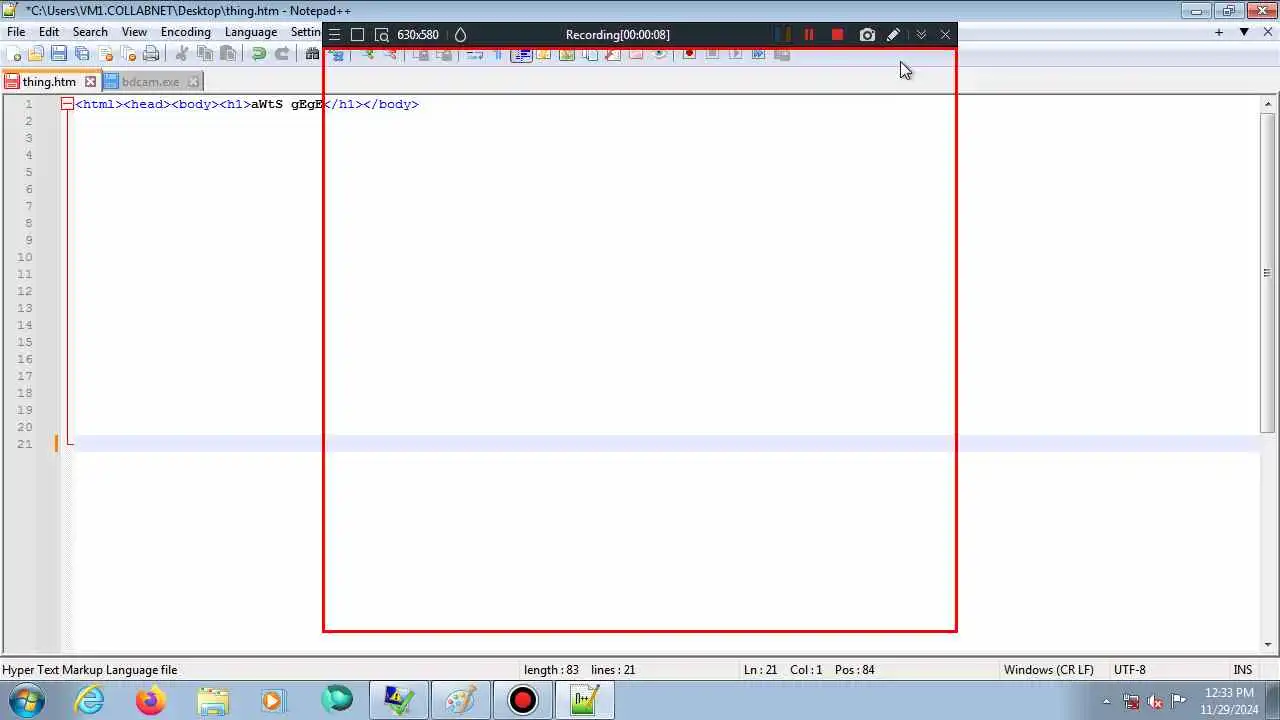Toggle Show All Characters toolbar button
The image size is (1280, 720).
pyautogui.click(x=497, y=54)
